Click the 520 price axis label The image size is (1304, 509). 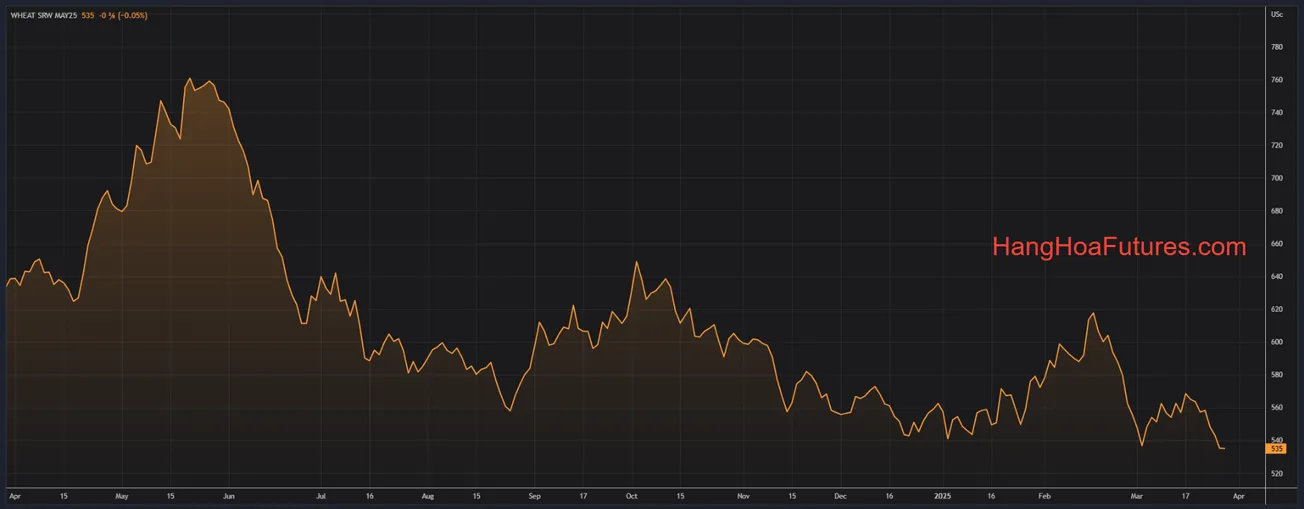[1277, 473]
